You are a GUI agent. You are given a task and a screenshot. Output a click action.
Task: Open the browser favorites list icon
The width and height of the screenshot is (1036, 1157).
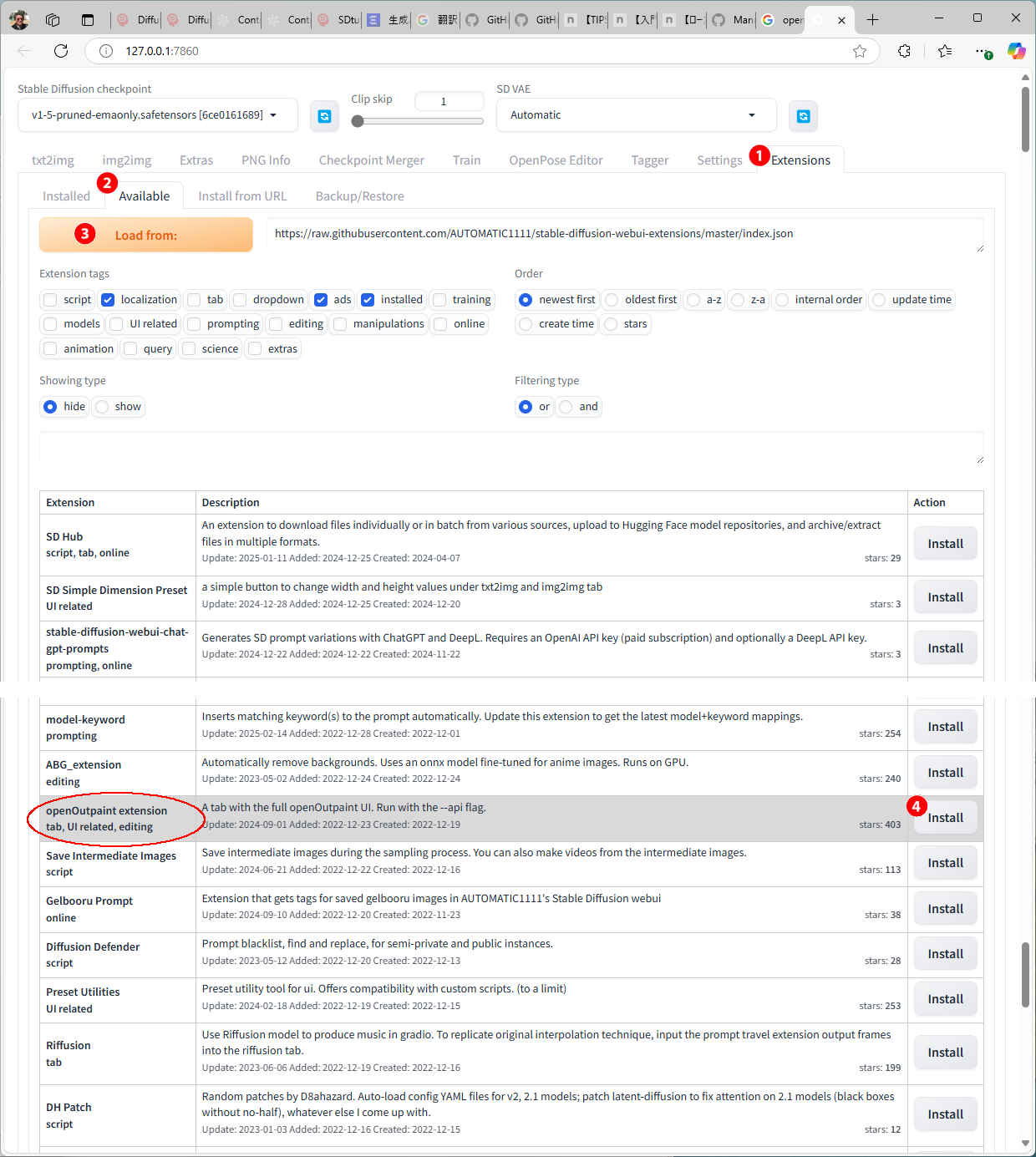[945, 51]
